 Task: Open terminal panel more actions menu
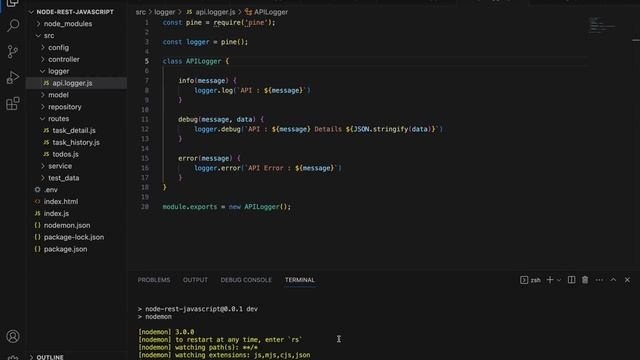[x=599, y=280]
